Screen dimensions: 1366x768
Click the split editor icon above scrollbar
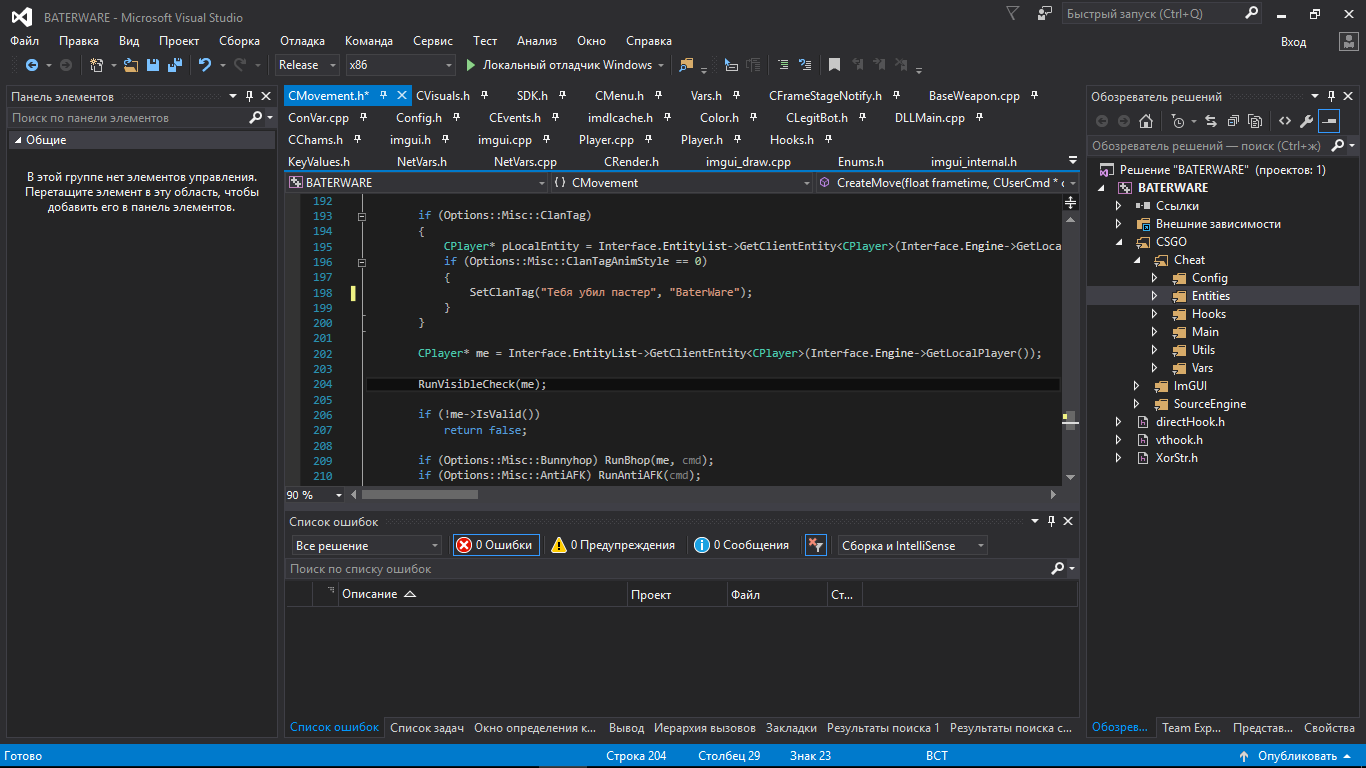1070,203
